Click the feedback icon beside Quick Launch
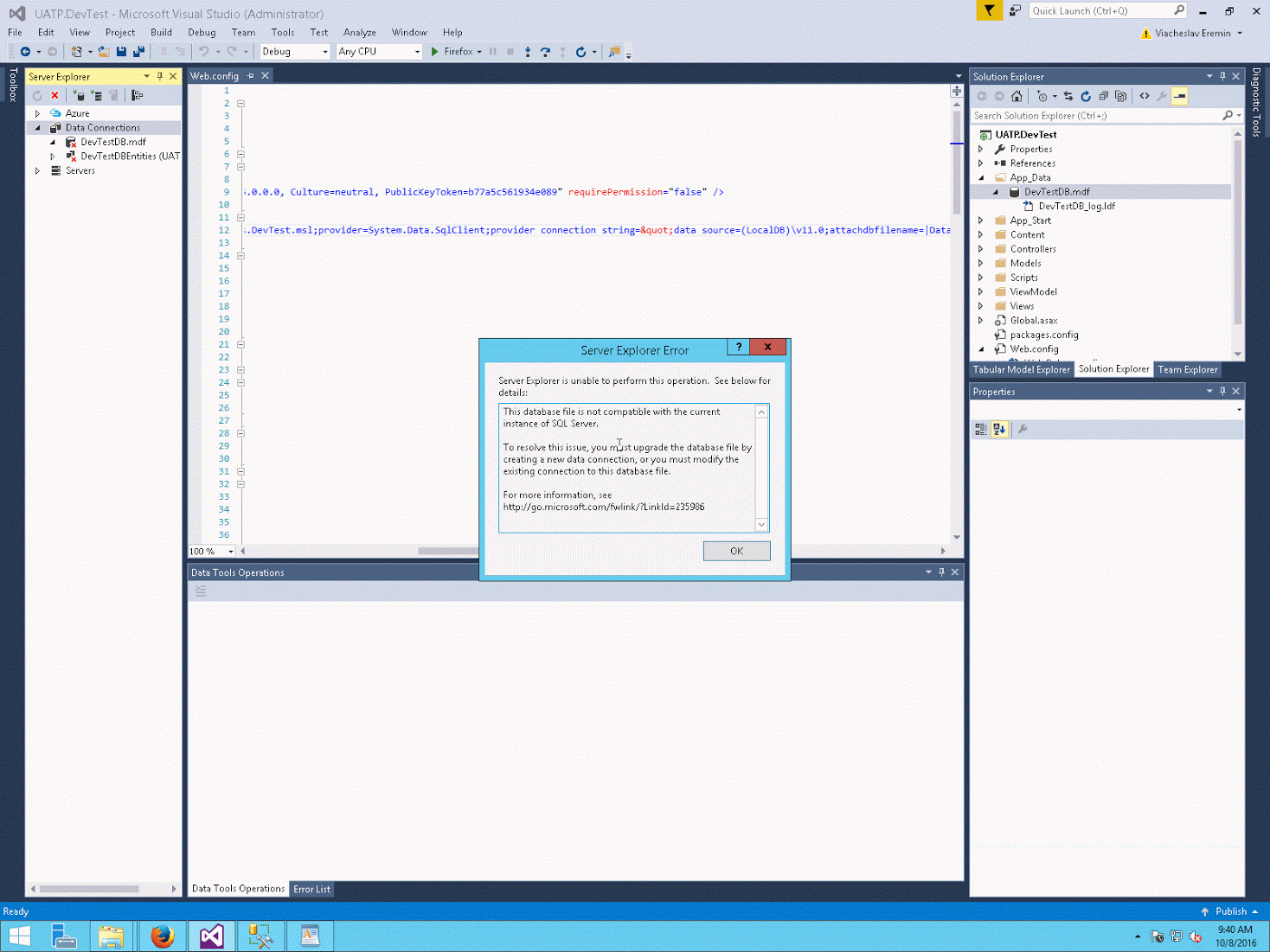 (x=1015, y=10)
